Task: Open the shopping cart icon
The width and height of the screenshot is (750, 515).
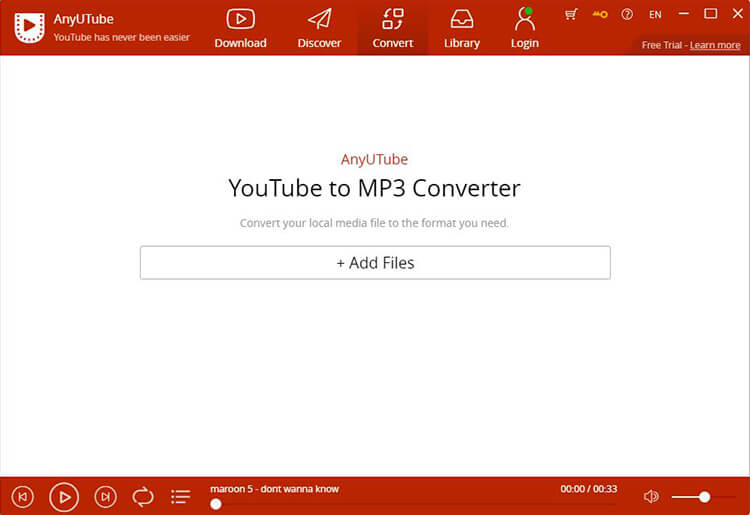Action: click(571, 14)
